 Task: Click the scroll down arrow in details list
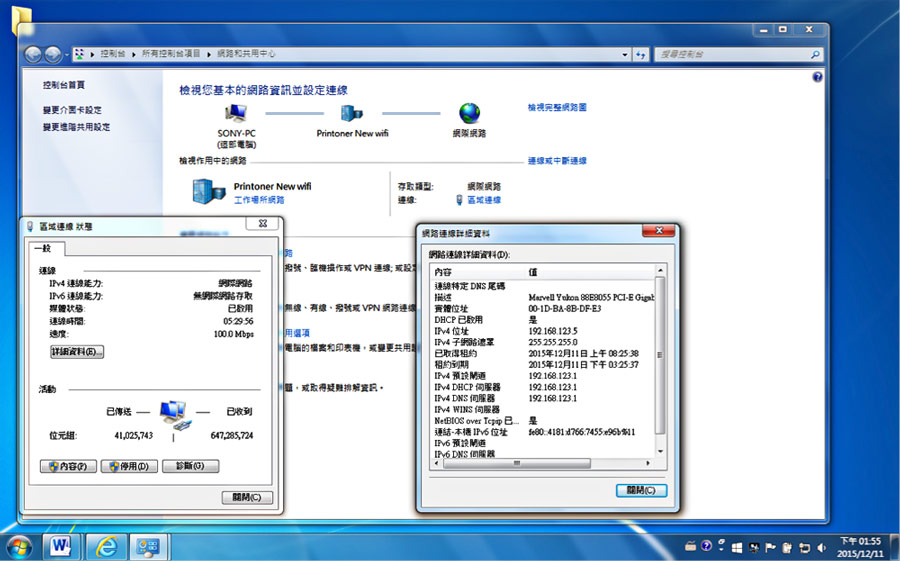tap(660, 451)
